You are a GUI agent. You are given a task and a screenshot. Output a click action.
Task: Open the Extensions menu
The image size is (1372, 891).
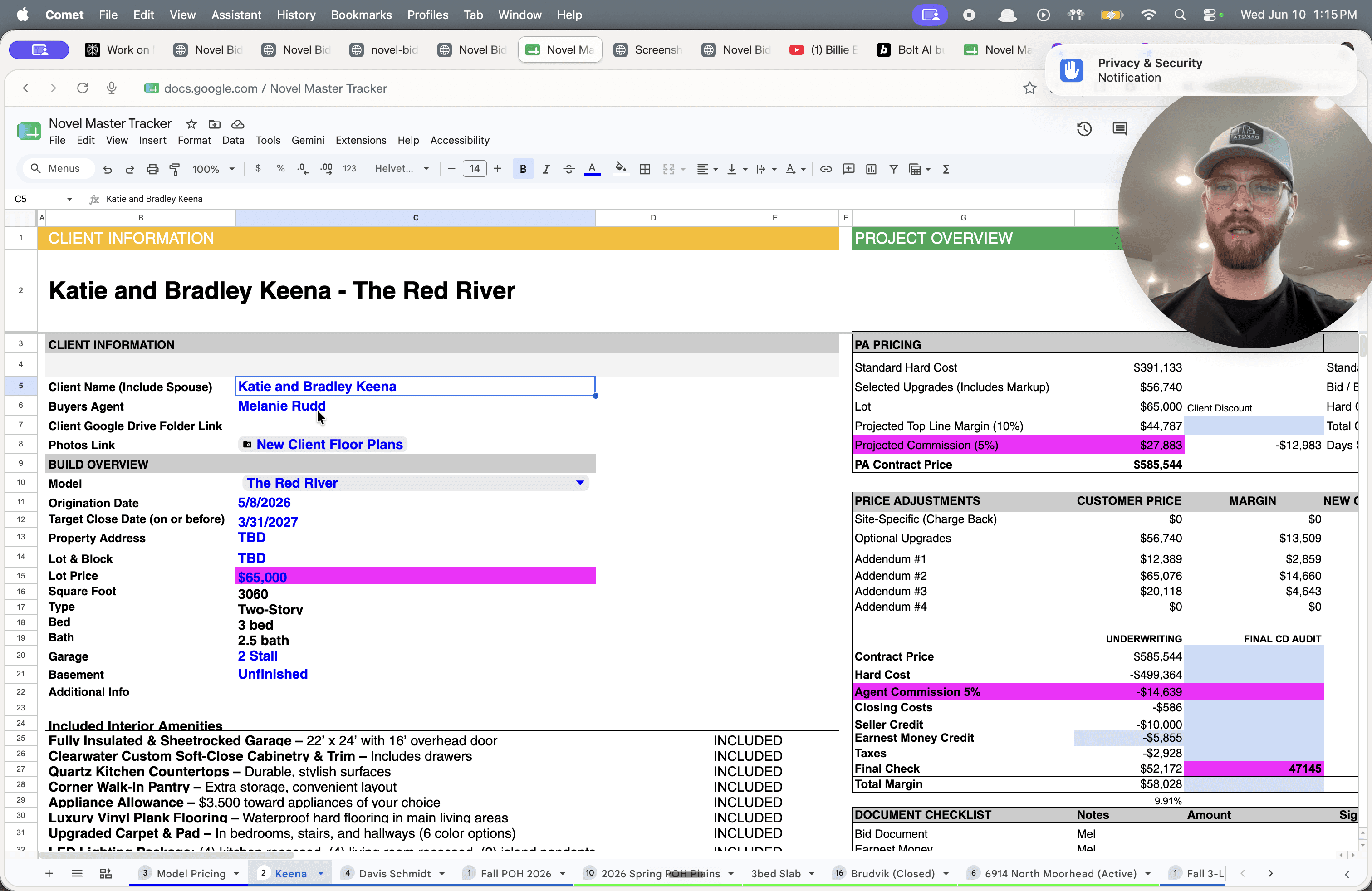tap(360, 140)
